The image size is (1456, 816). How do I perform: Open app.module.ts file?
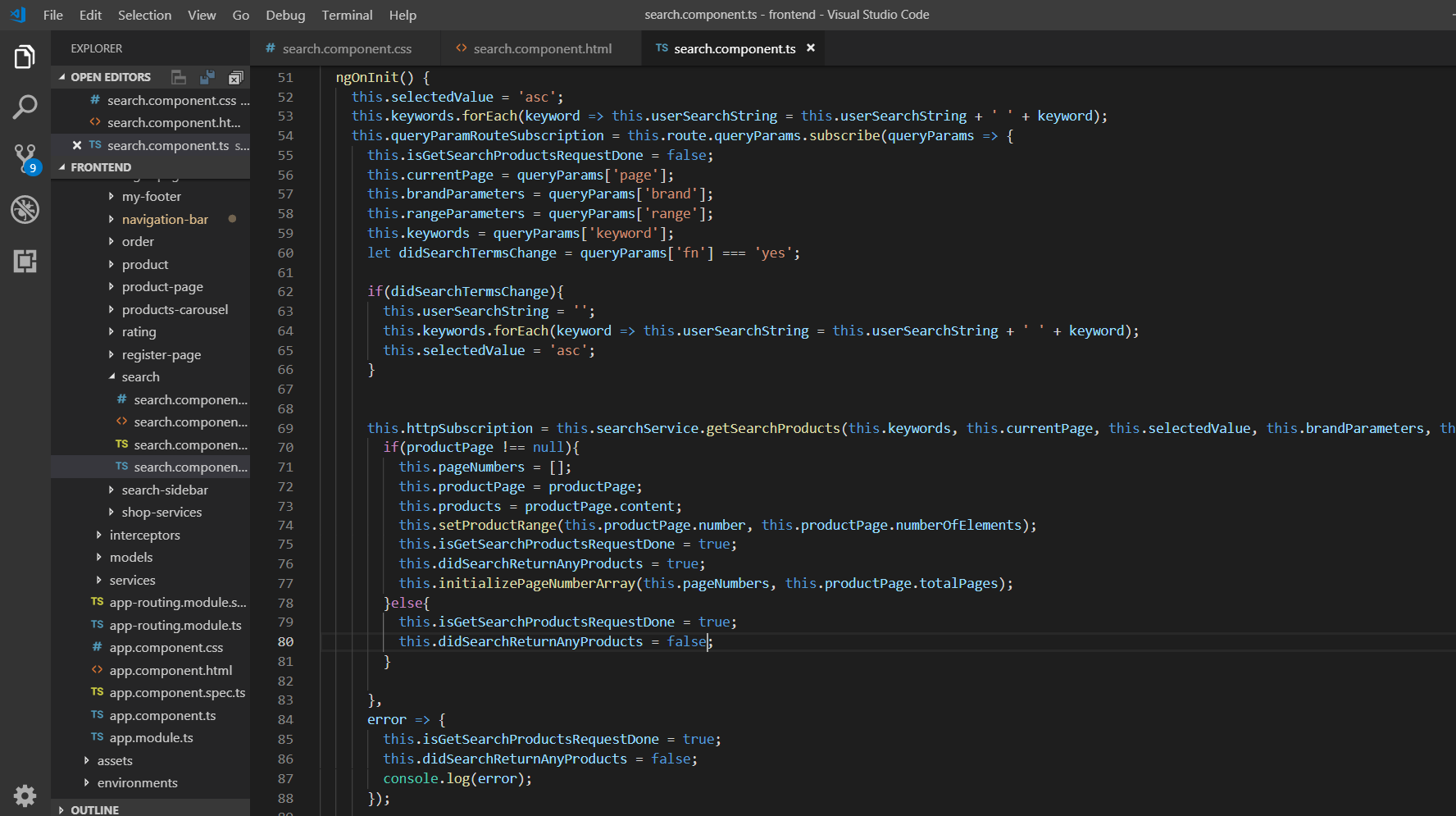151,737
